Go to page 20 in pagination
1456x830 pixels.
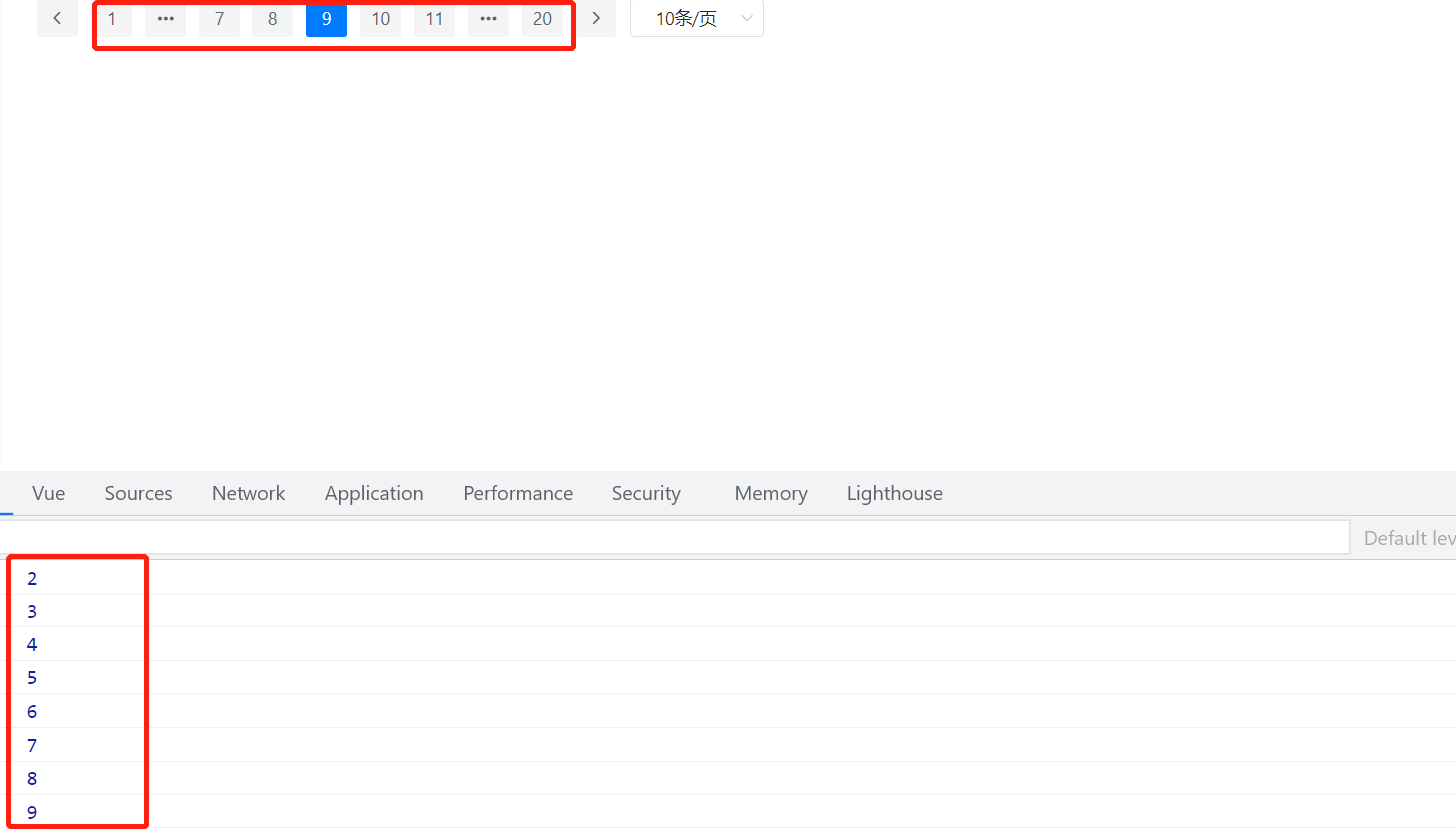[x=542, y=18]
